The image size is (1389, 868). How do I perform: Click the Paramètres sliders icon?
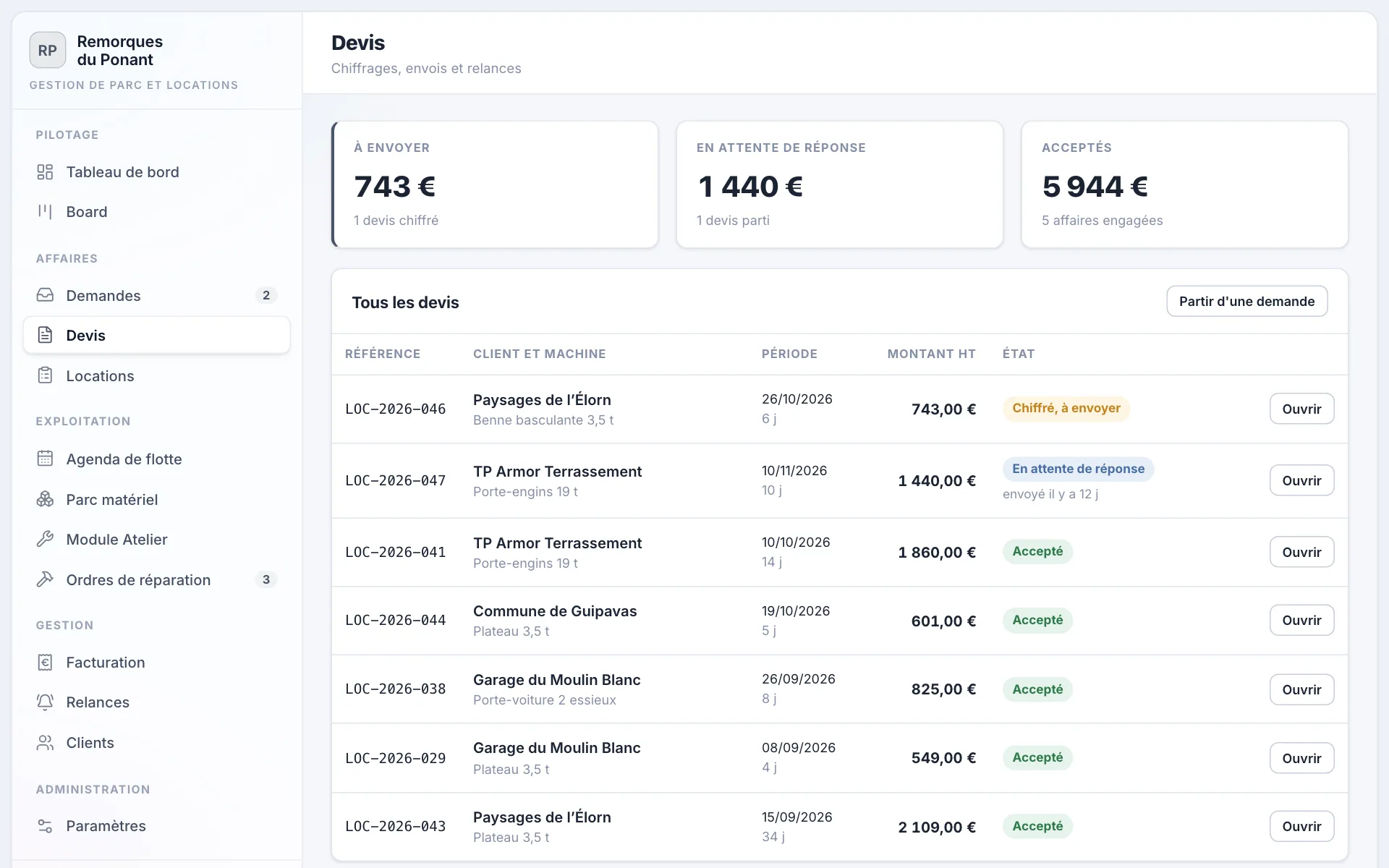(x=45, y=825)
